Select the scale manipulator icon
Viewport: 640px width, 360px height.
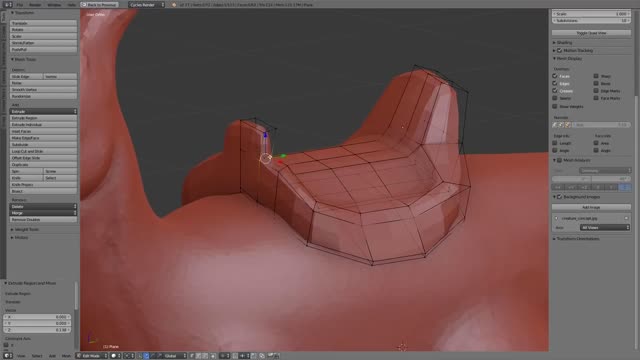[x=160, y=356]
